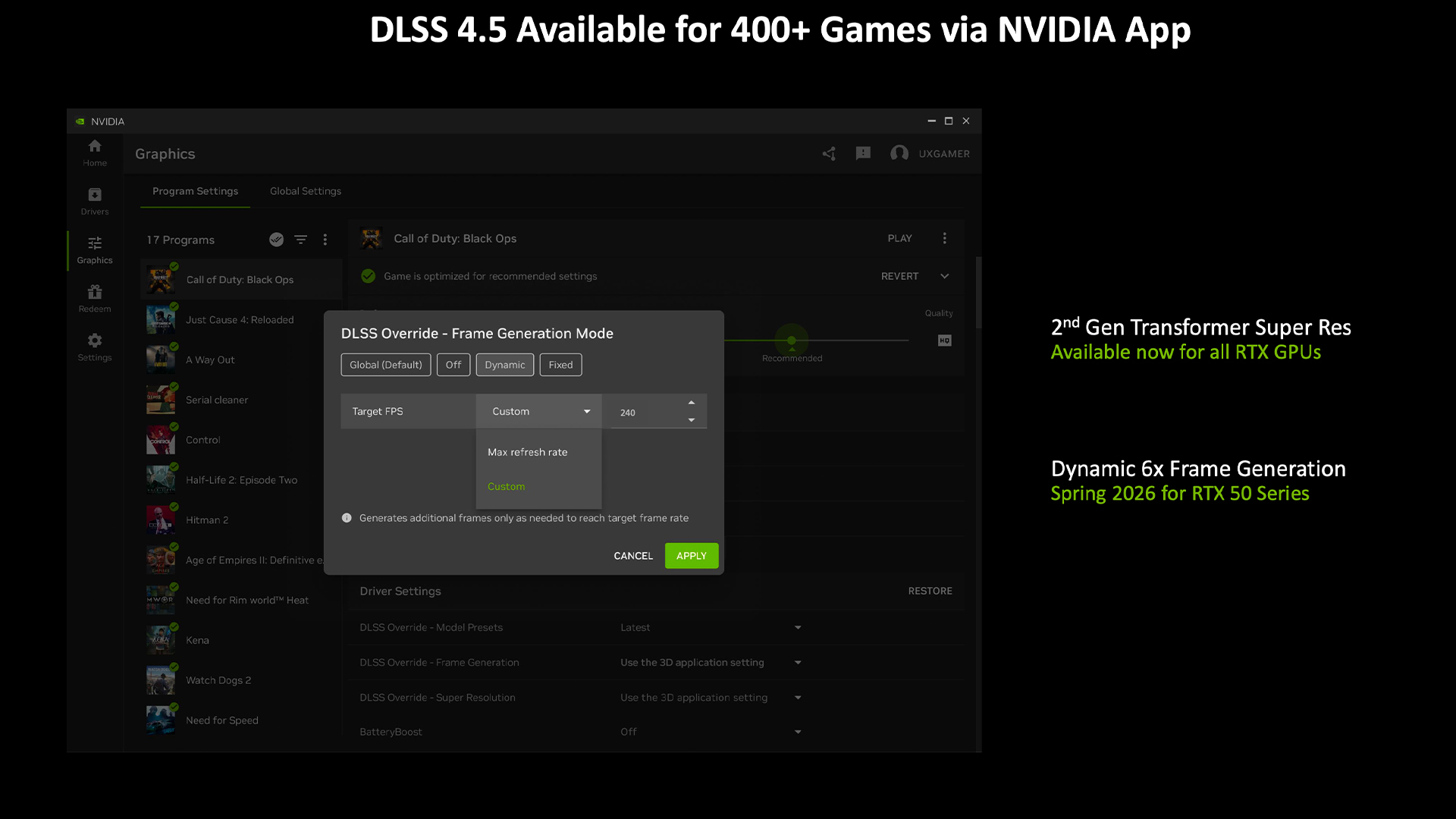This screenshot has width=1456, height=819.
Task: Open the Drivers page from the sidebar
Action: click(x=94, y=201)
